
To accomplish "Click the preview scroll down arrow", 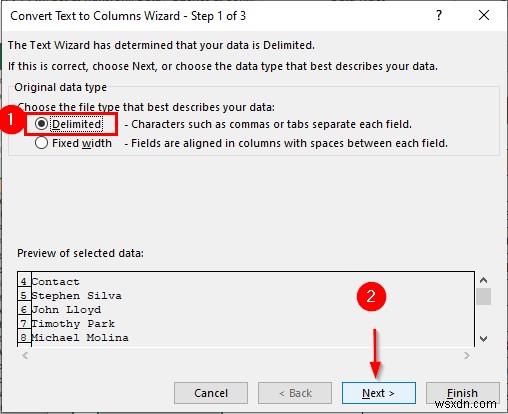I will pos(483,339).
